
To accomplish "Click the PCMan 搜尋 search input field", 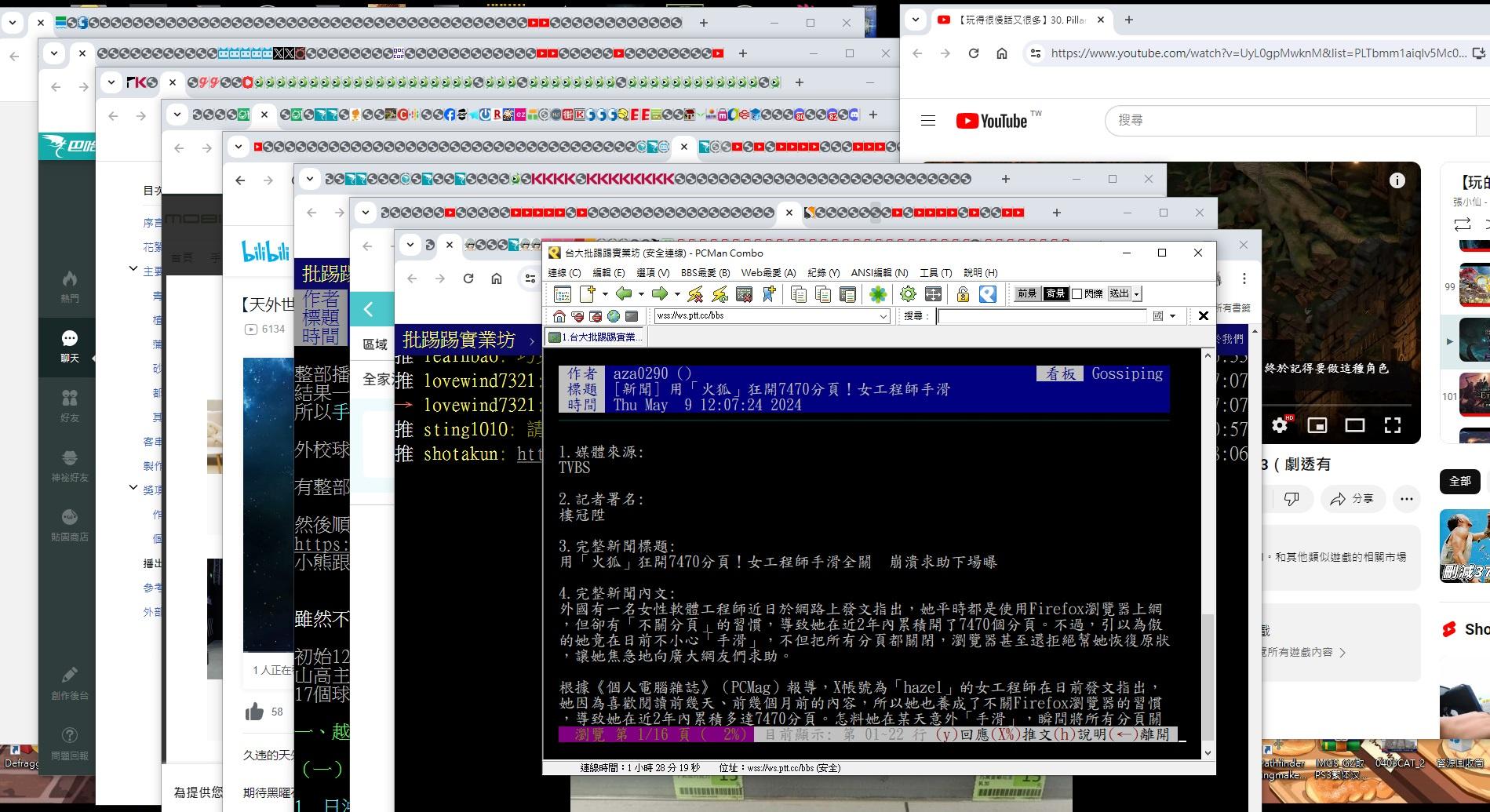I will pyautogui.click(x=1041, y=316).
